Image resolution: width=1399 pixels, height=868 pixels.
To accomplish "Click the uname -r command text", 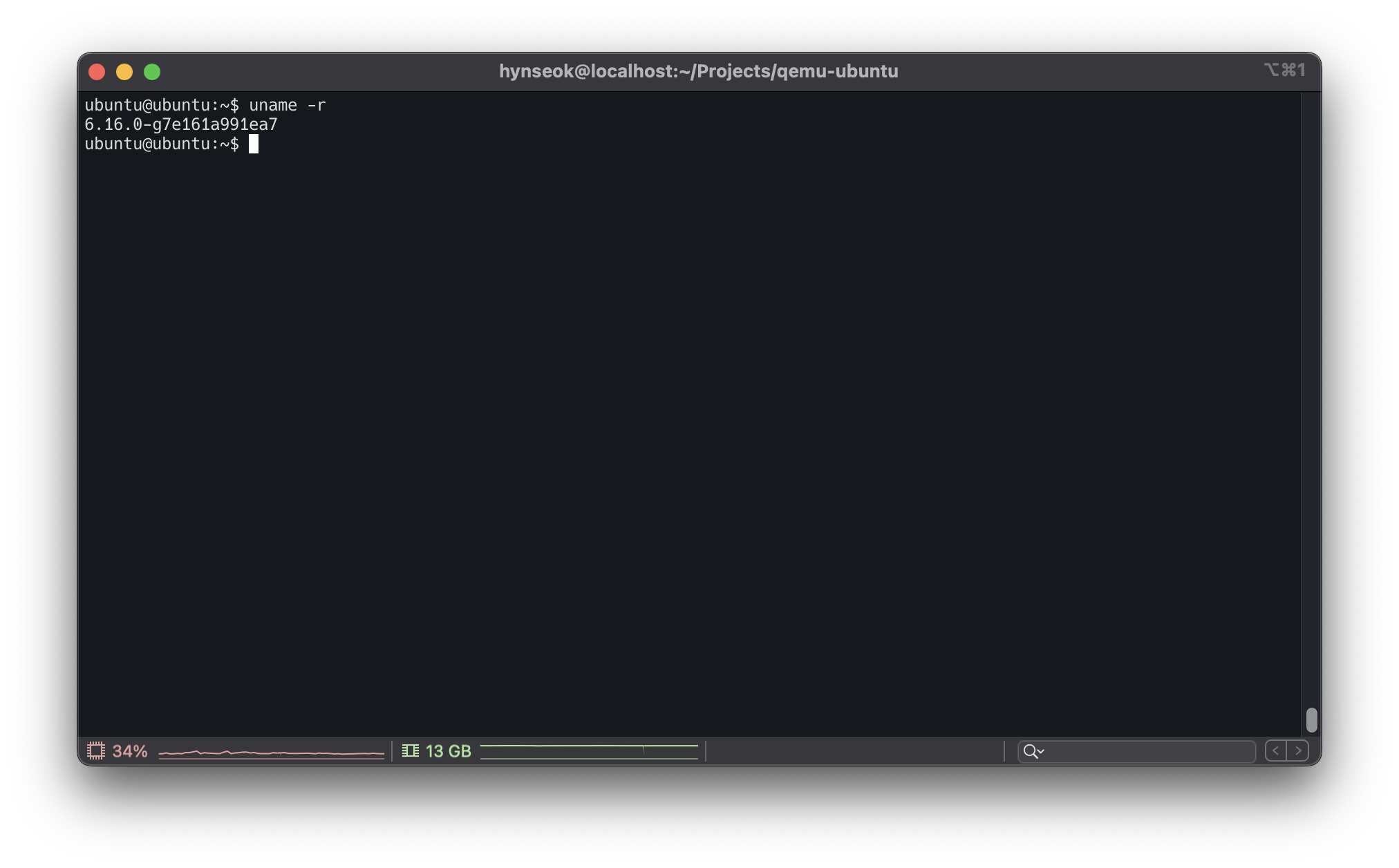I will (287, 106).
